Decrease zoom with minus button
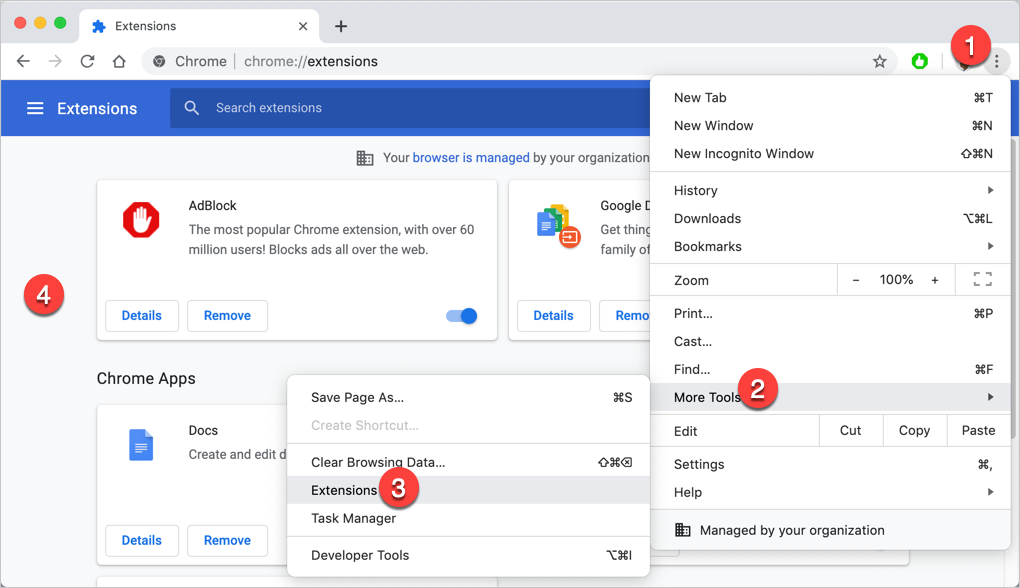 pos(856,280)
